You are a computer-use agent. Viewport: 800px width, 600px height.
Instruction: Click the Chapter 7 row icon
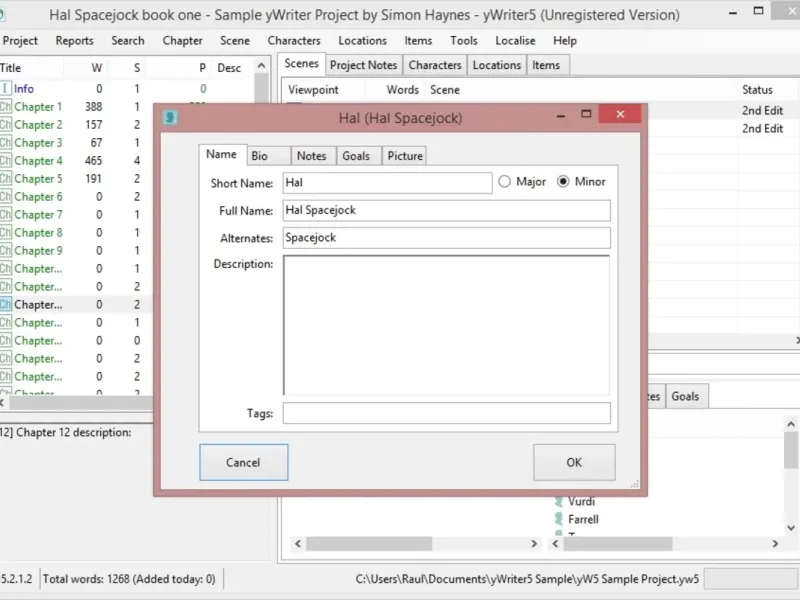pos(5,215)
